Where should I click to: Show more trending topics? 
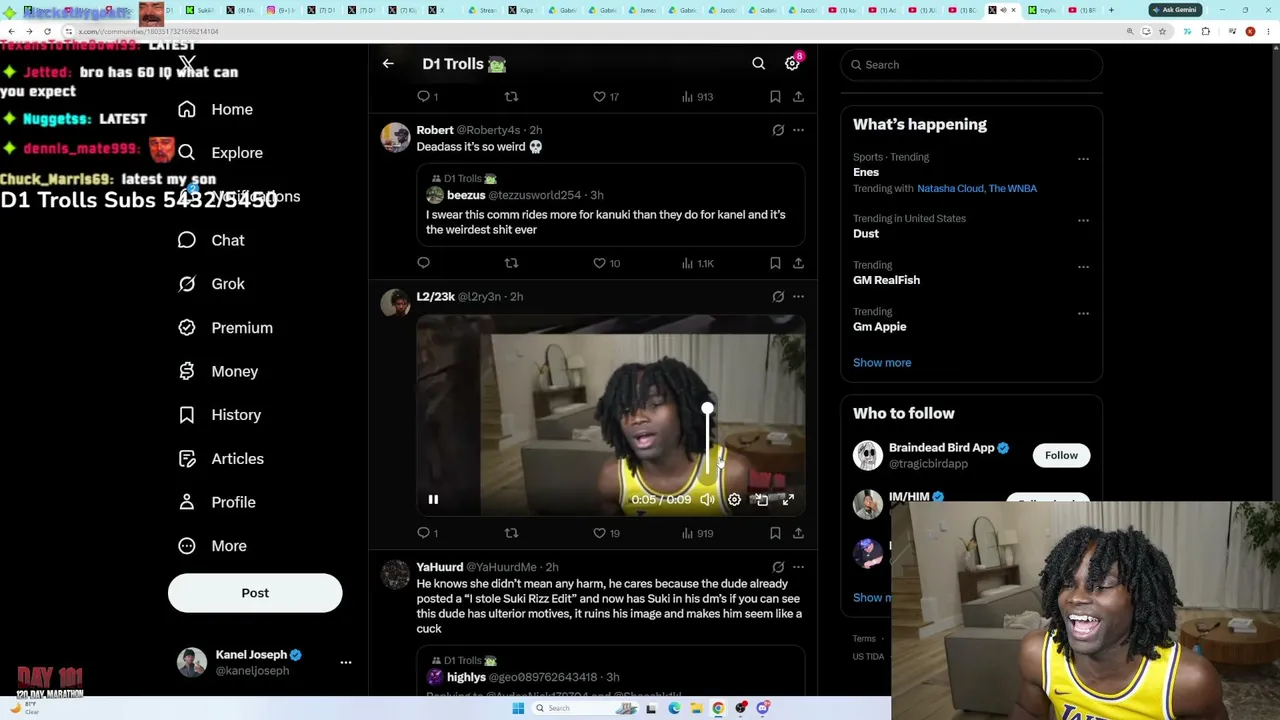[882, 363]
